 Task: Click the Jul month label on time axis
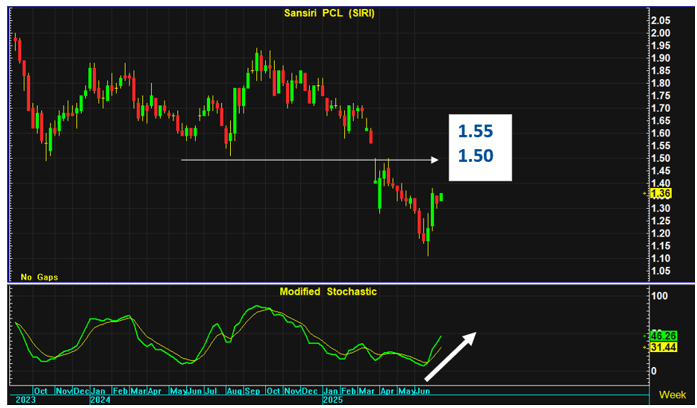coord(210,391)
